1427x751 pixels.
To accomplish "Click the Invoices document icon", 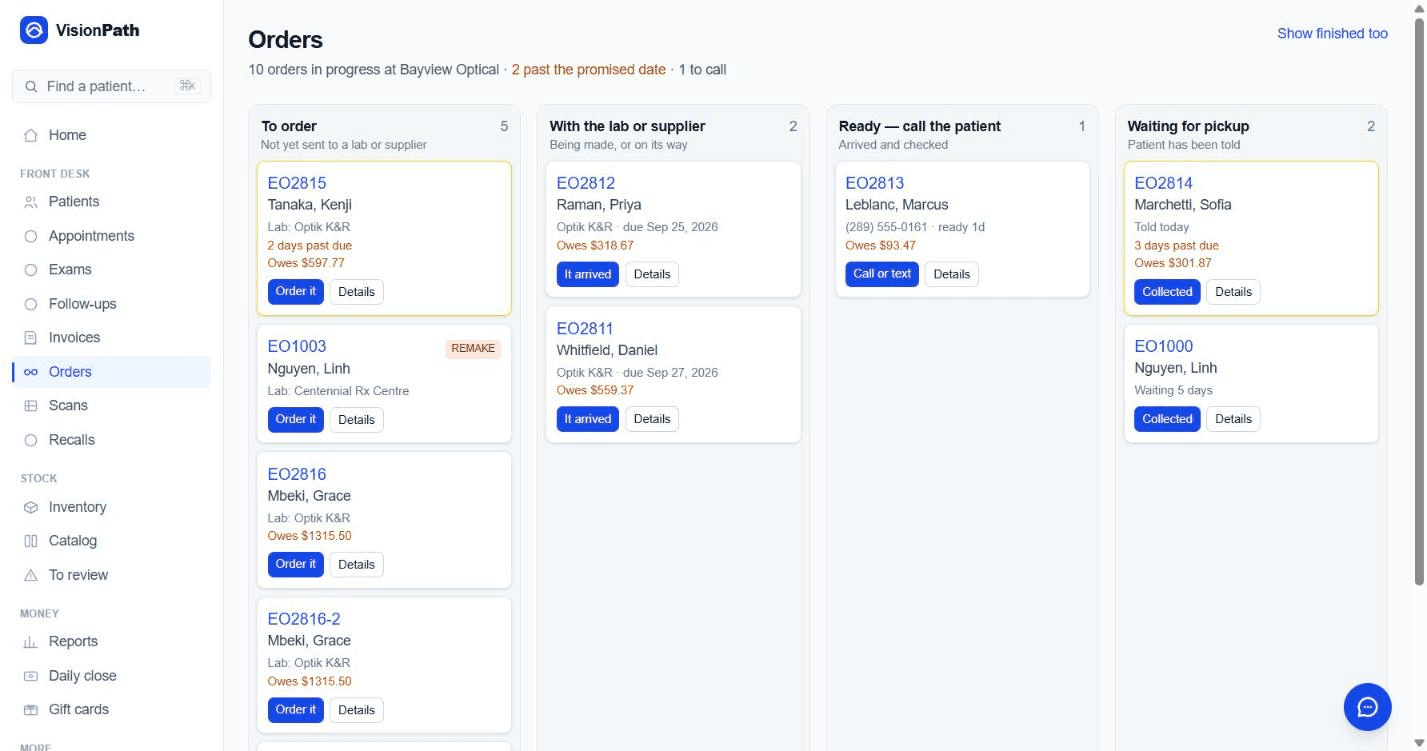I will 31,338.
